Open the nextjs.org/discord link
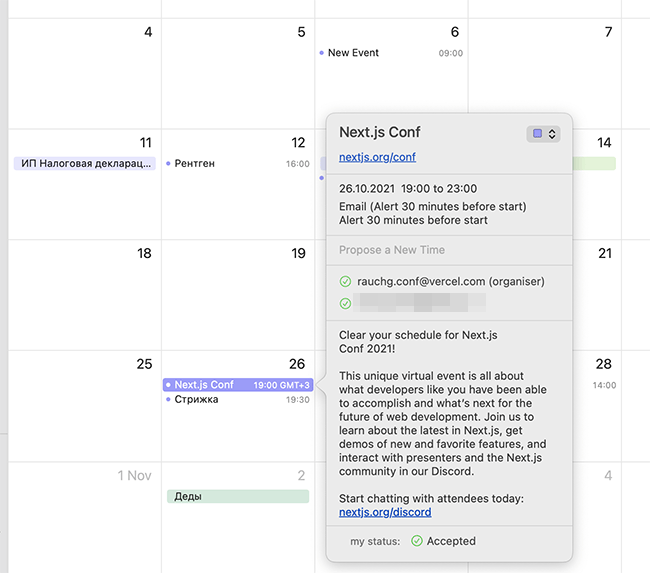 [x=385, y=512]
